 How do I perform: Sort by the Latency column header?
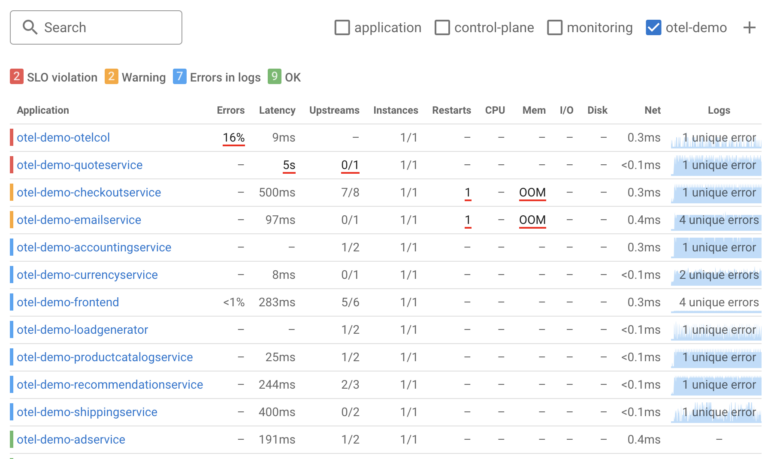pyautogui.click(x=277, y=110)
